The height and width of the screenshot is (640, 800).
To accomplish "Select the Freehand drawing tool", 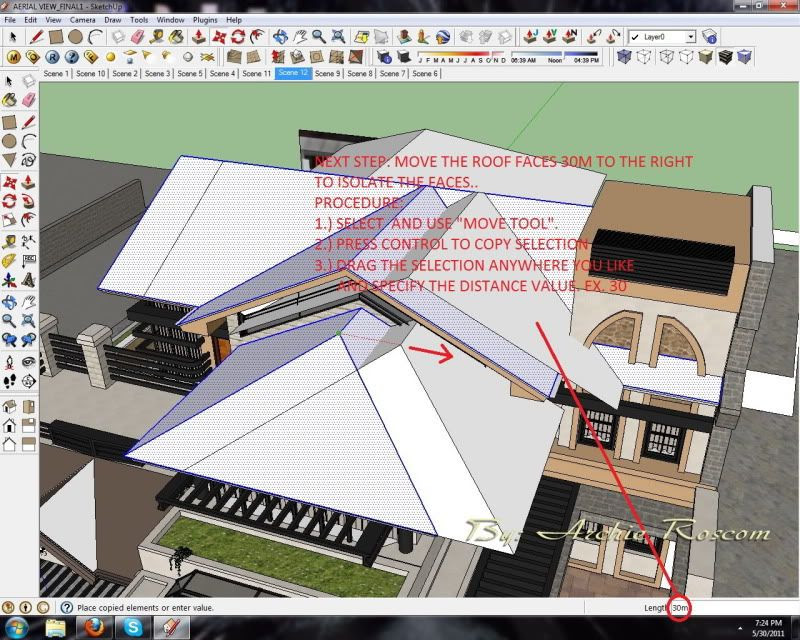I will tap(29, 160).
